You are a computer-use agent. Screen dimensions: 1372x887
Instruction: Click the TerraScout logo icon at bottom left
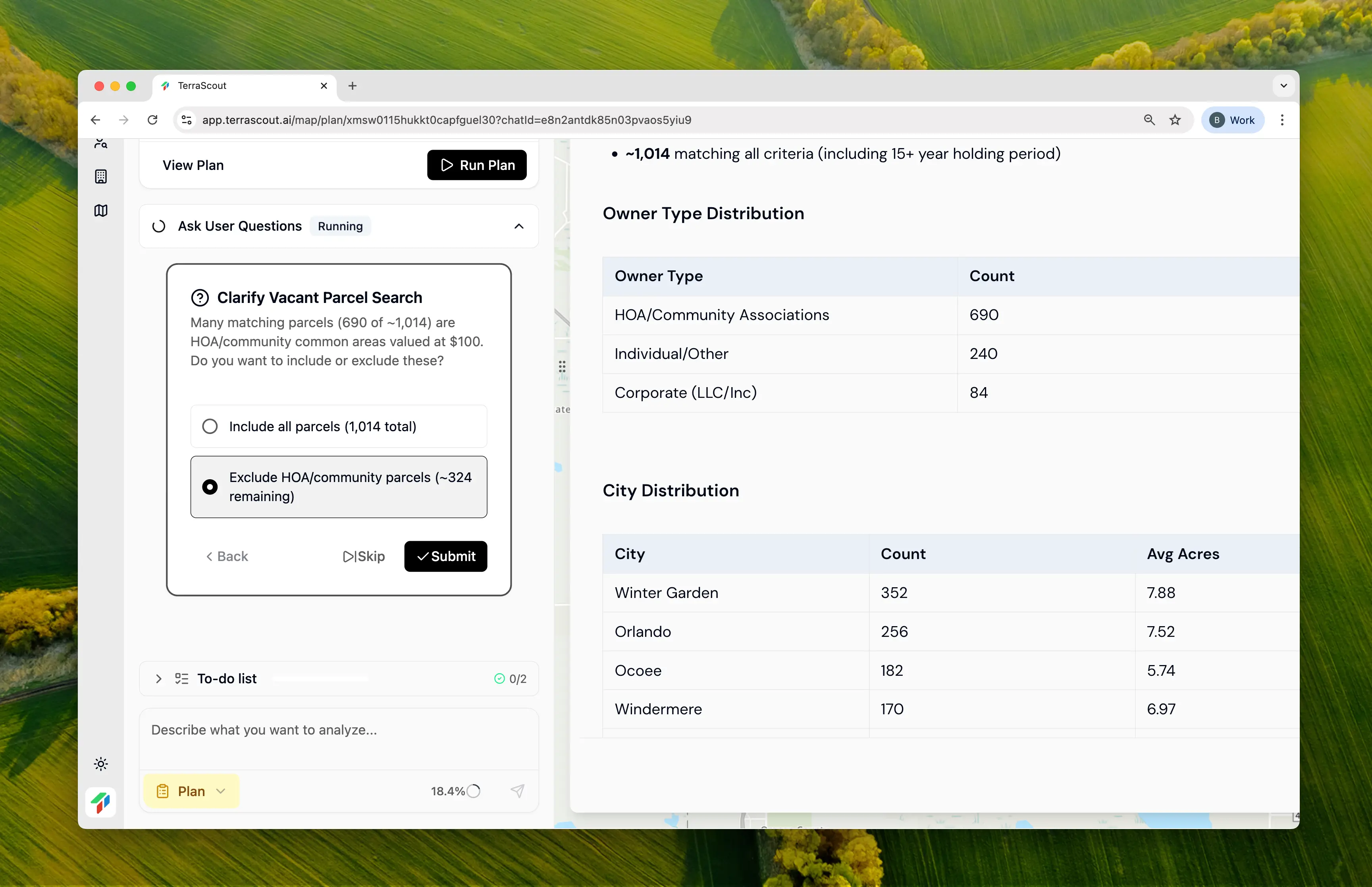101,802
